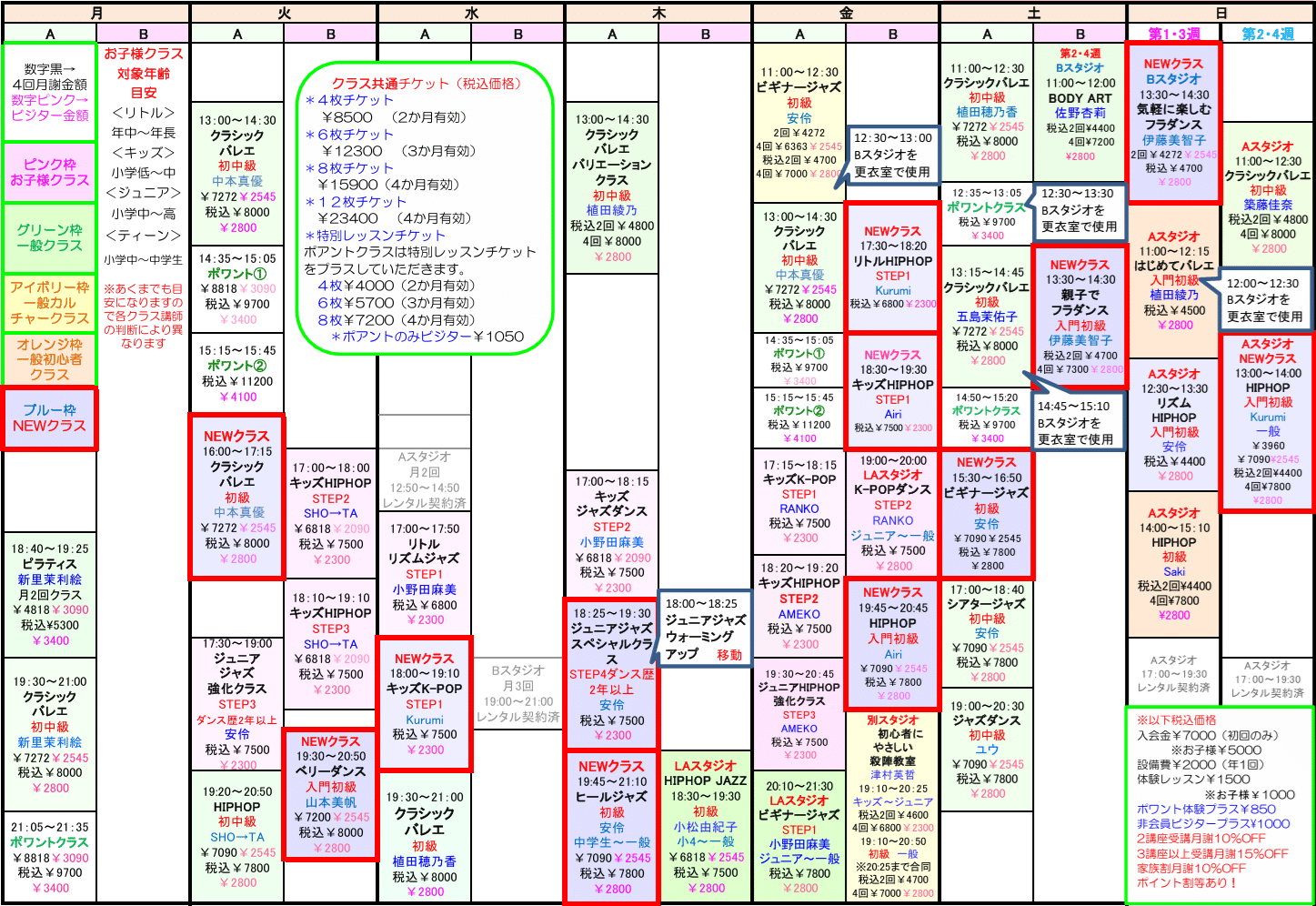Click the オレンジ枠 一般初心者クラス legend box
The image size is (1316, 906).
tap(50, 359)
